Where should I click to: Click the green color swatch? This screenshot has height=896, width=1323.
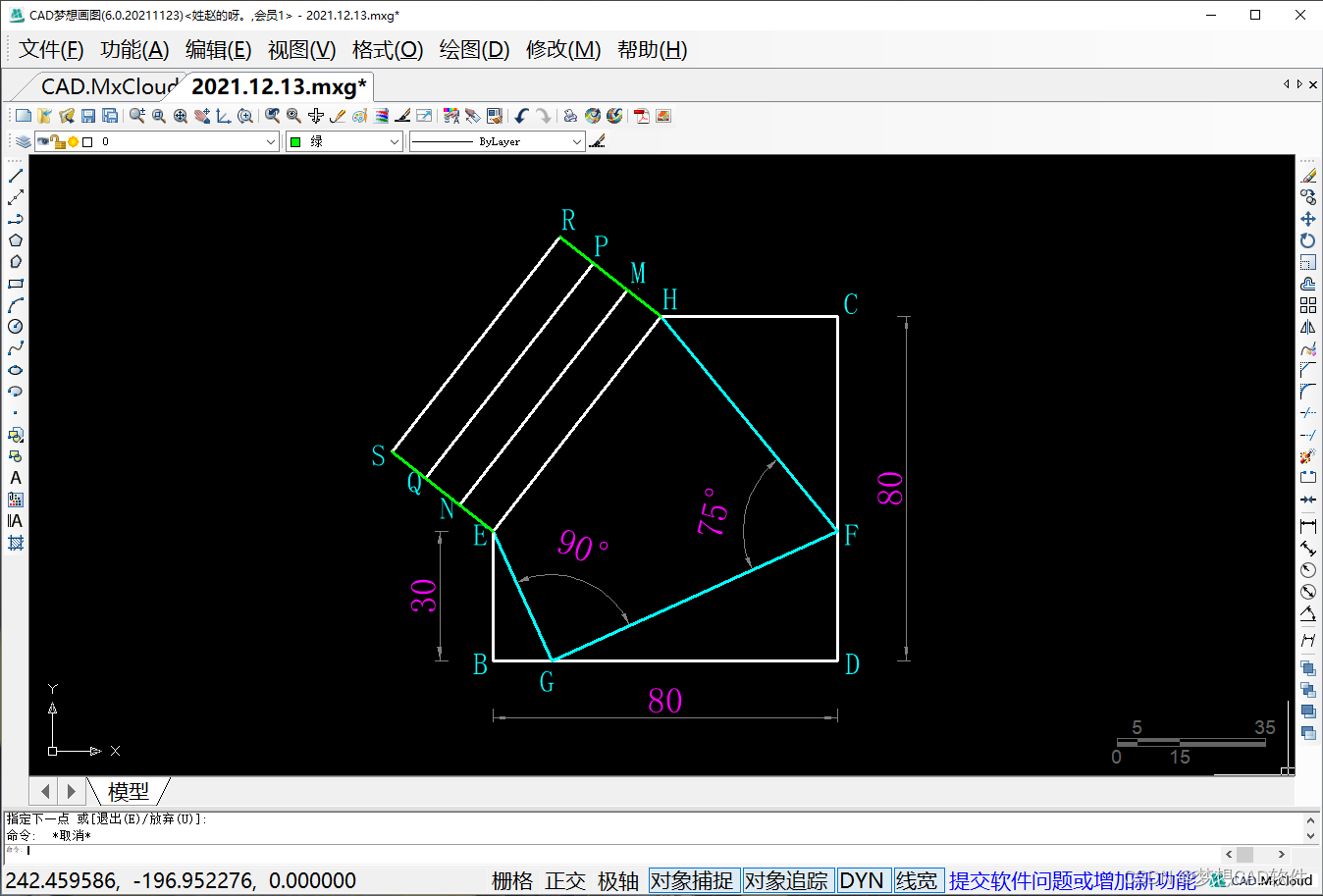coord(295,142)
